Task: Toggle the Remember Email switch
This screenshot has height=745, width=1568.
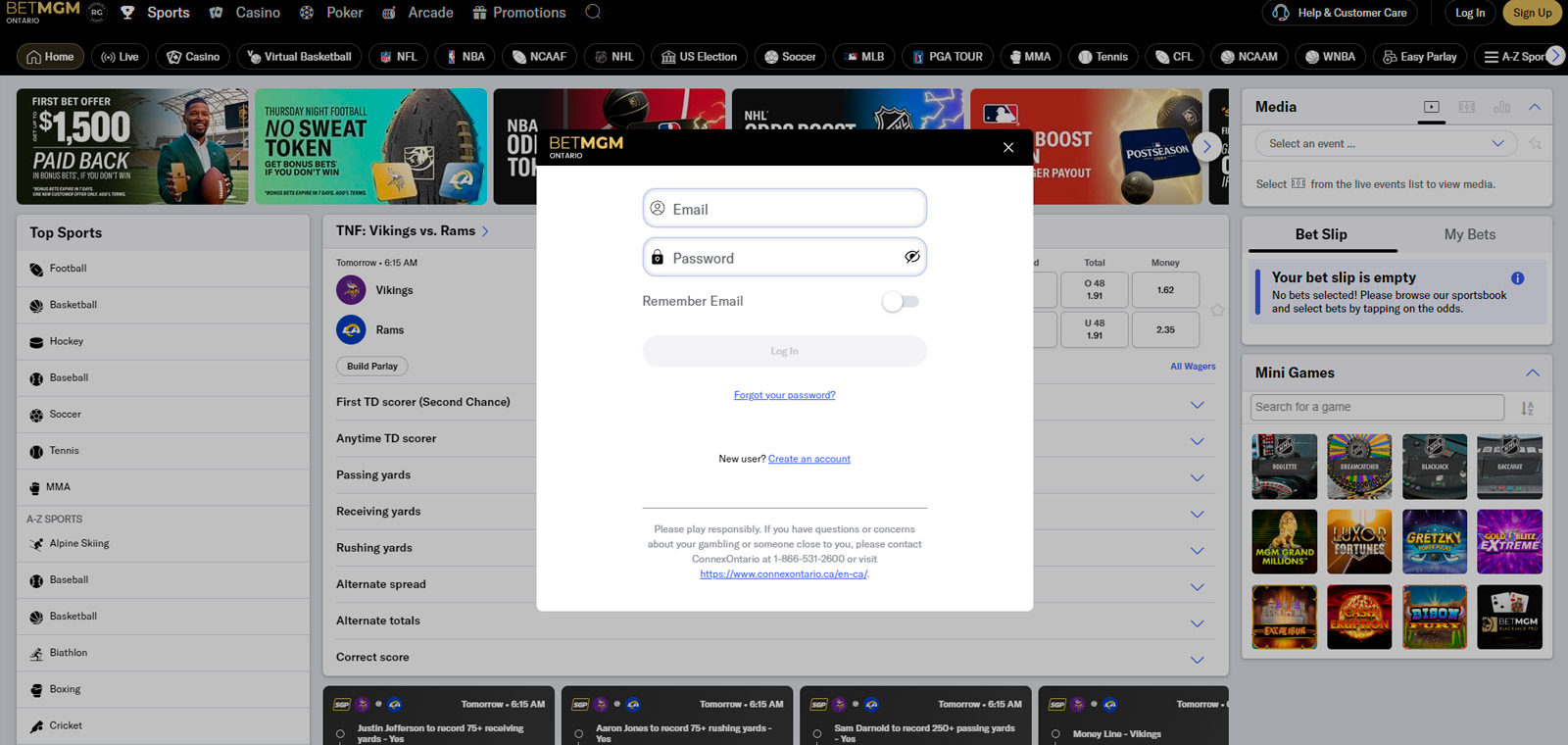Action: (901, 302)
